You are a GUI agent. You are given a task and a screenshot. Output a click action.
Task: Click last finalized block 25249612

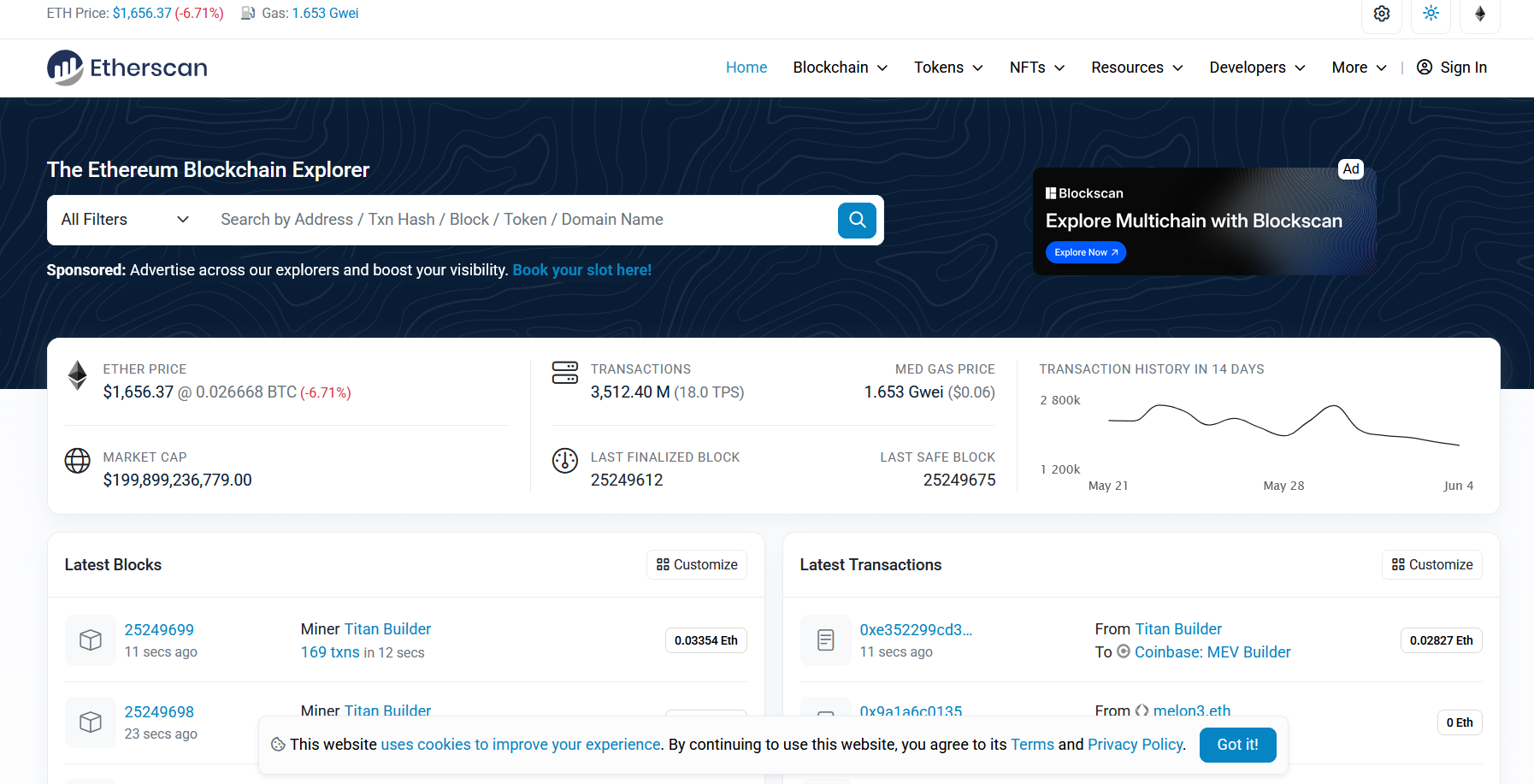click(627, 480)
